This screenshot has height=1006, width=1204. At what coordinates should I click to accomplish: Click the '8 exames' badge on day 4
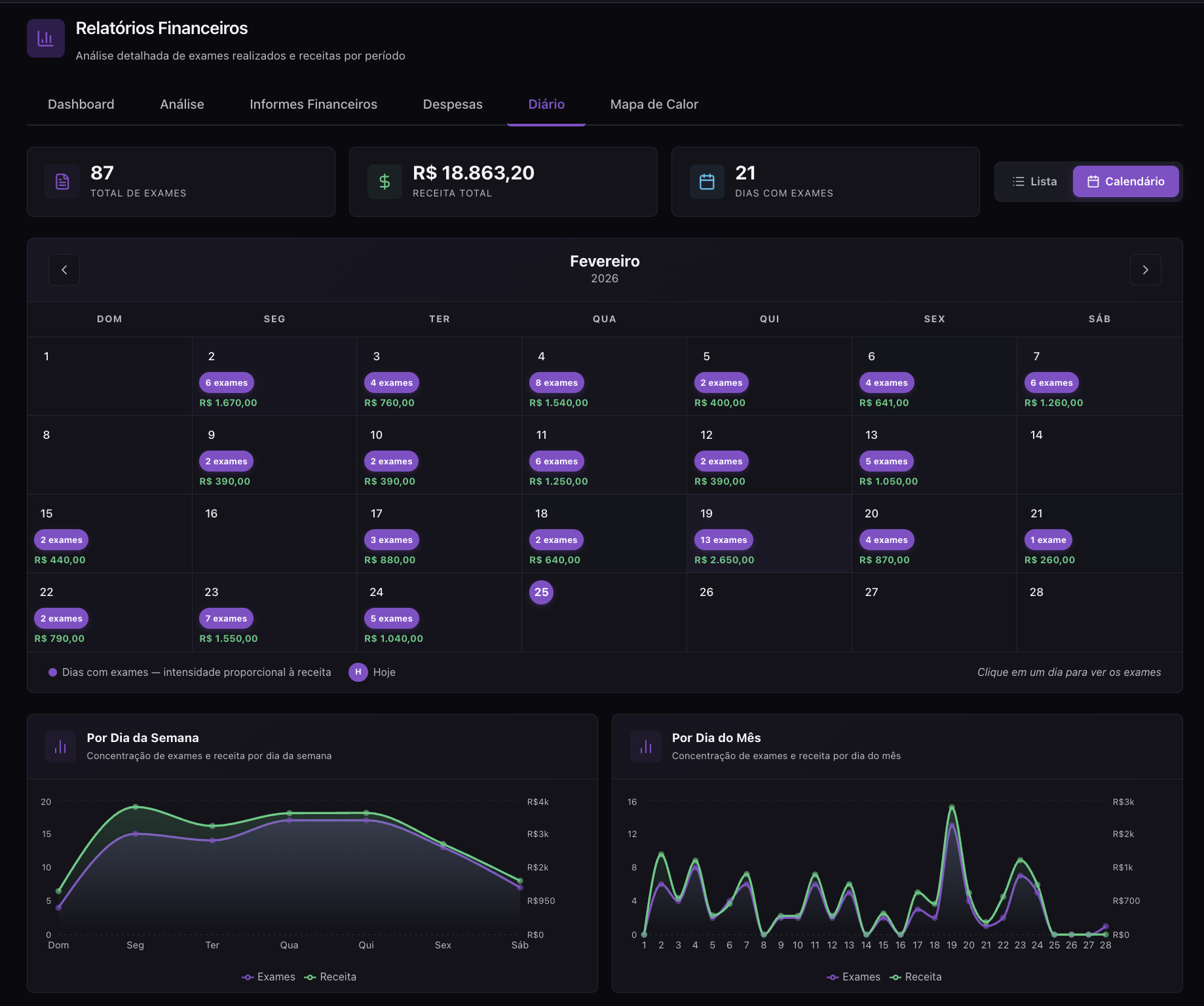[556, 382]
